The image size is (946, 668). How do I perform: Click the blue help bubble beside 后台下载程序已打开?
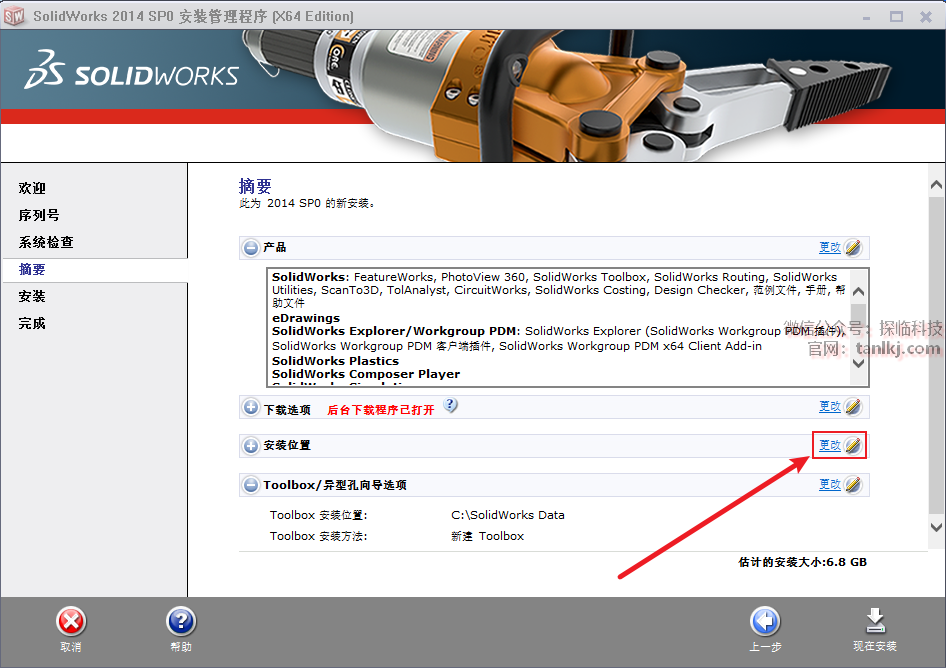click(x=451, y=406)
